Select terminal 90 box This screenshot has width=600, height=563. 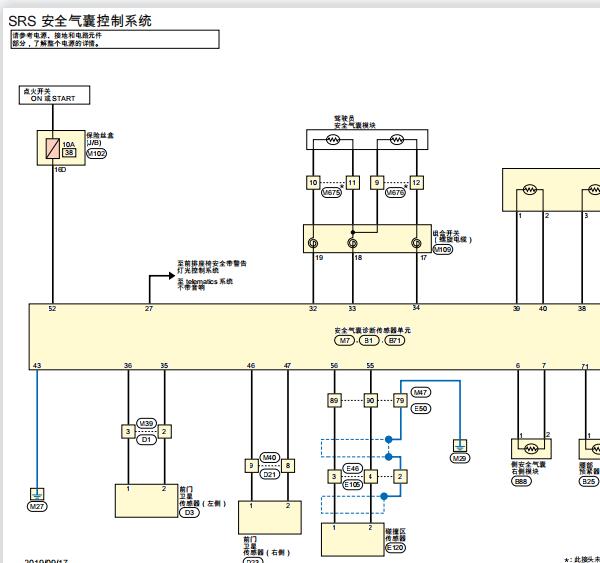[370, 401]
